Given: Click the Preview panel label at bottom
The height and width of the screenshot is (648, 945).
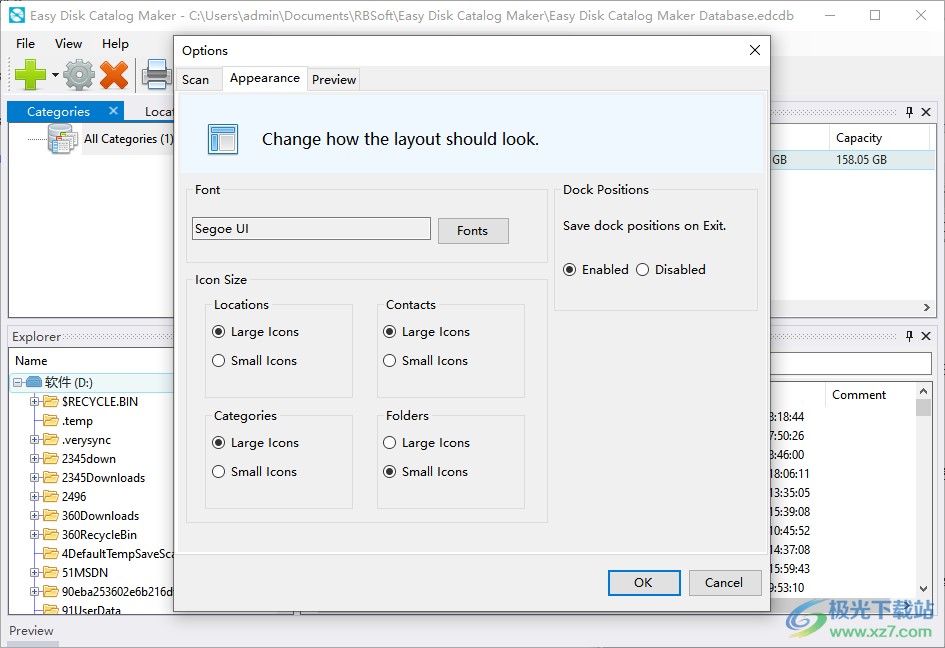Looking at the screenshot, I should [x=31, y=631].
